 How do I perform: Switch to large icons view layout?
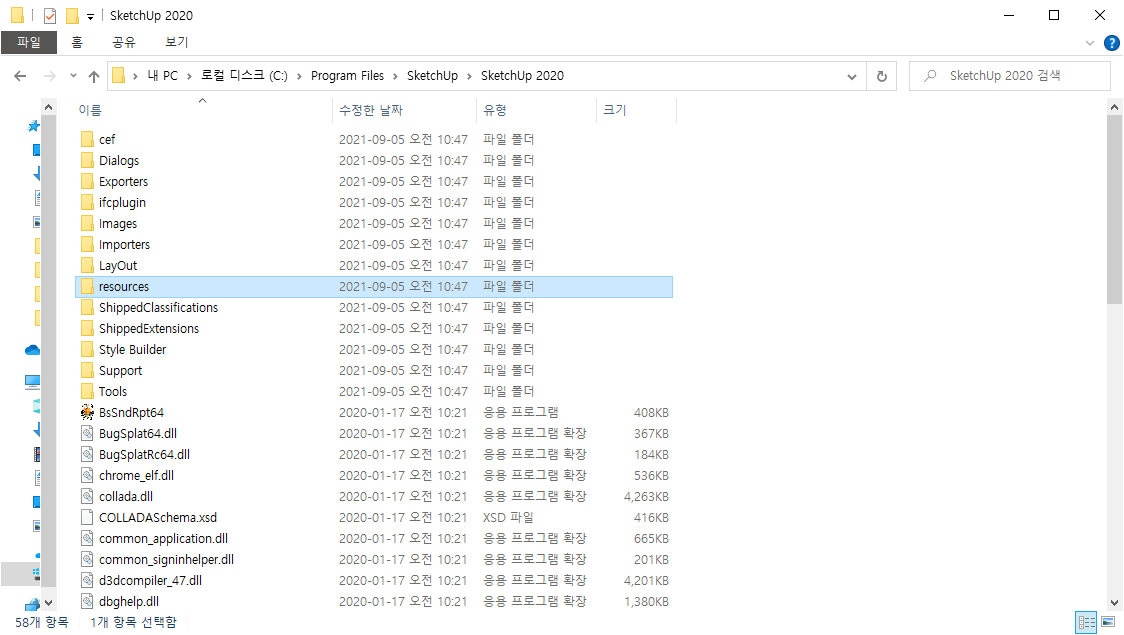point(1108,622)
